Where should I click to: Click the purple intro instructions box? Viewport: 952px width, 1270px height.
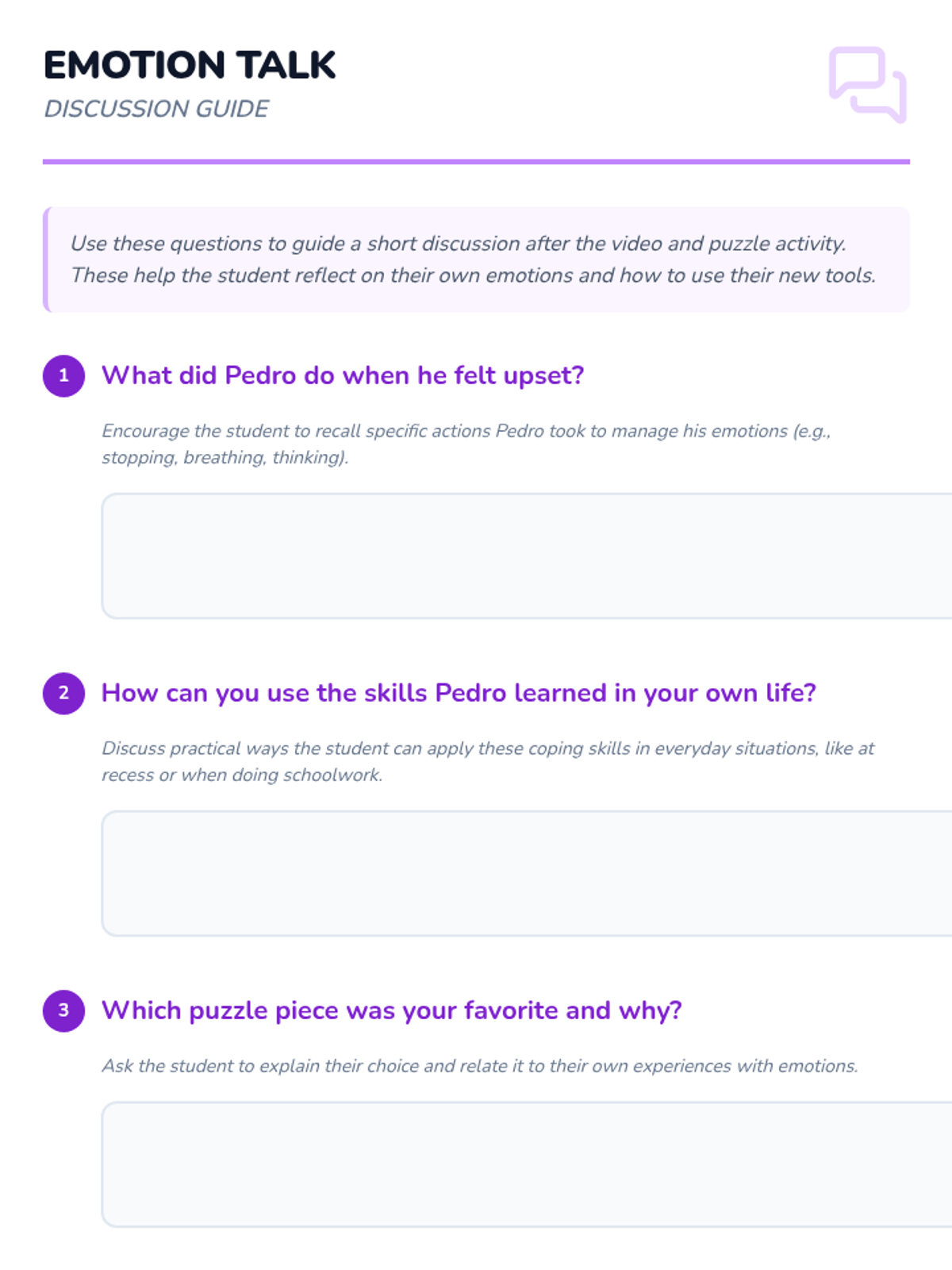476,260
